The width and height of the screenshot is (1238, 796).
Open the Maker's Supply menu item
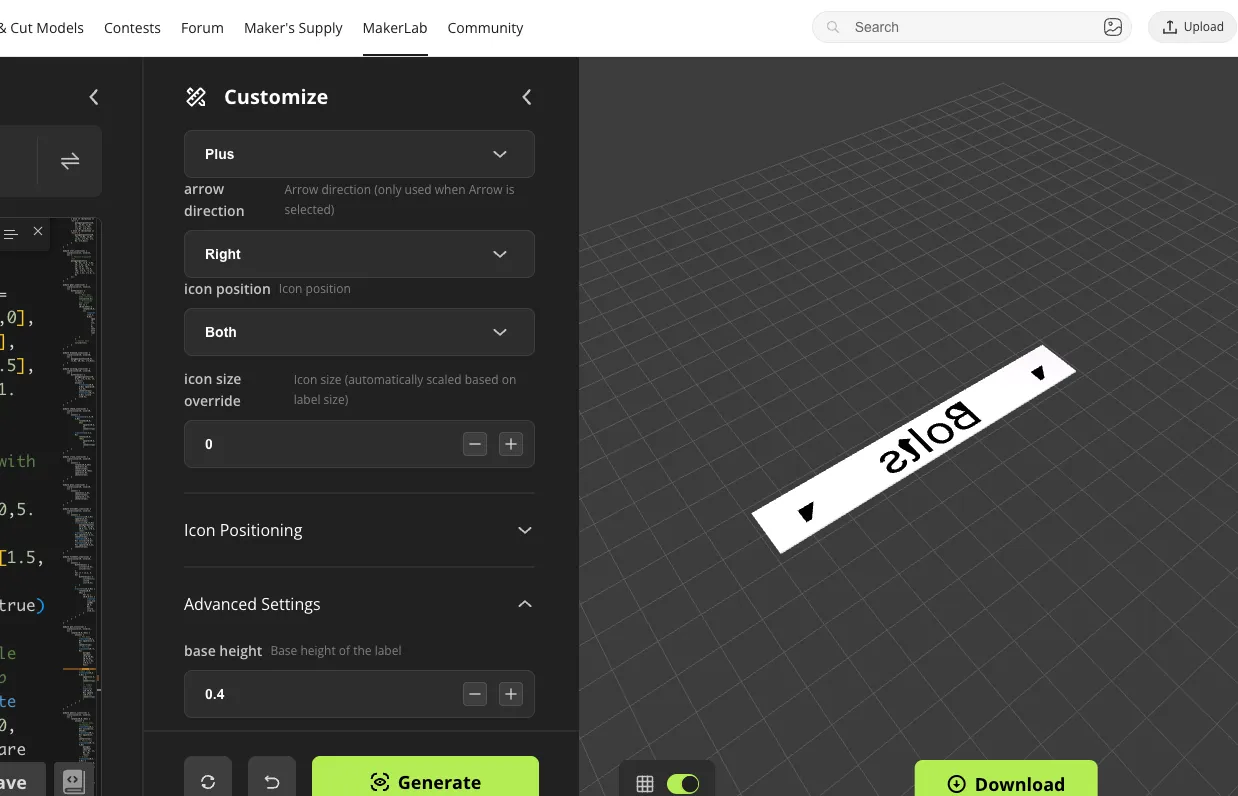coord(293,28)
